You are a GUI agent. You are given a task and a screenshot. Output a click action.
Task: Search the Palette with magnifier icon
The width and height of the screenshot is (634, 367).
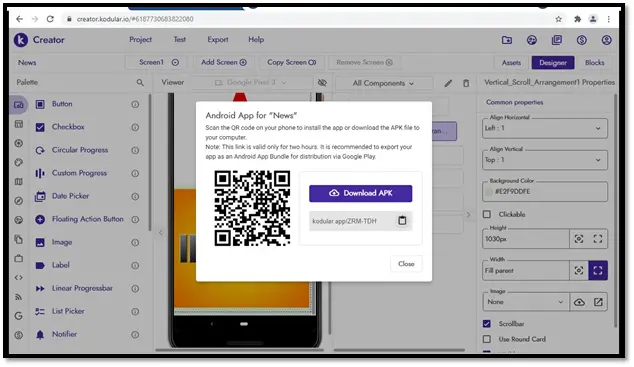tap(140, 82)
